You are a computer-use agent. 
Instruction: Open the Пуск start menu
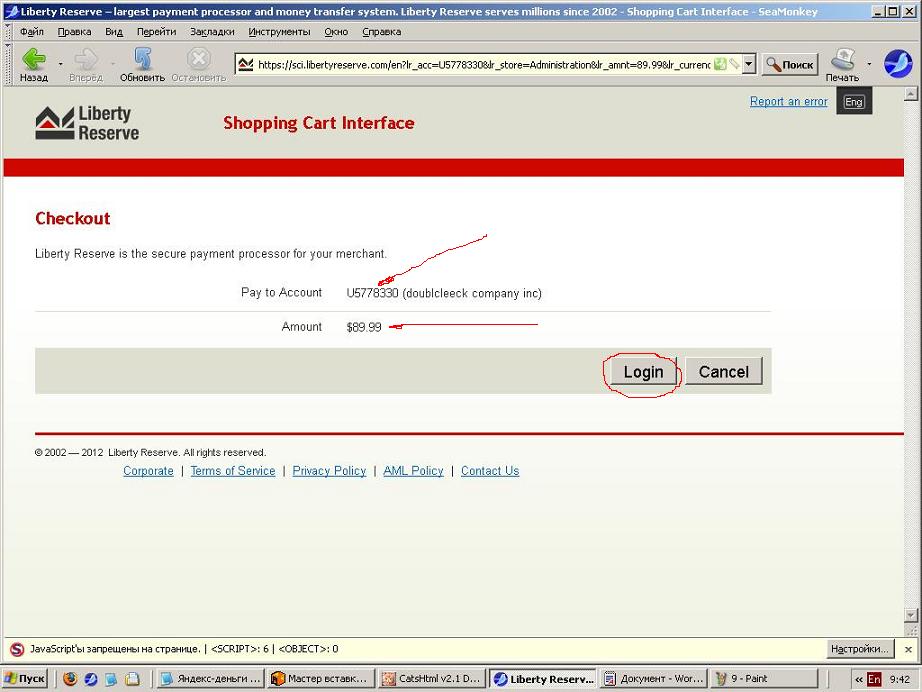(x=24, y=678)
